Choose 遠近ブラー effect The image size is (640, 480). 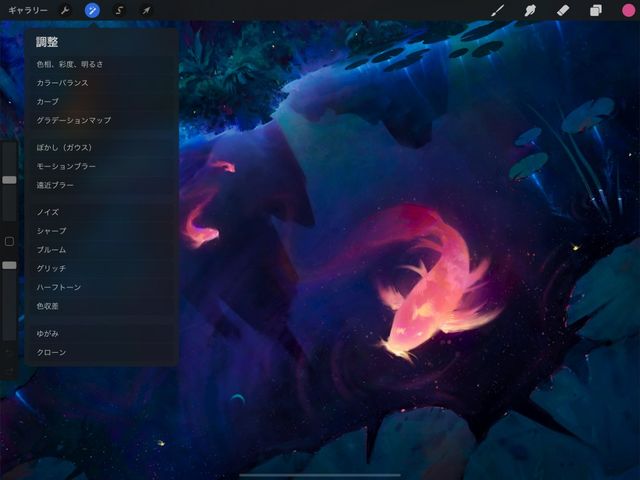[102, 185]
